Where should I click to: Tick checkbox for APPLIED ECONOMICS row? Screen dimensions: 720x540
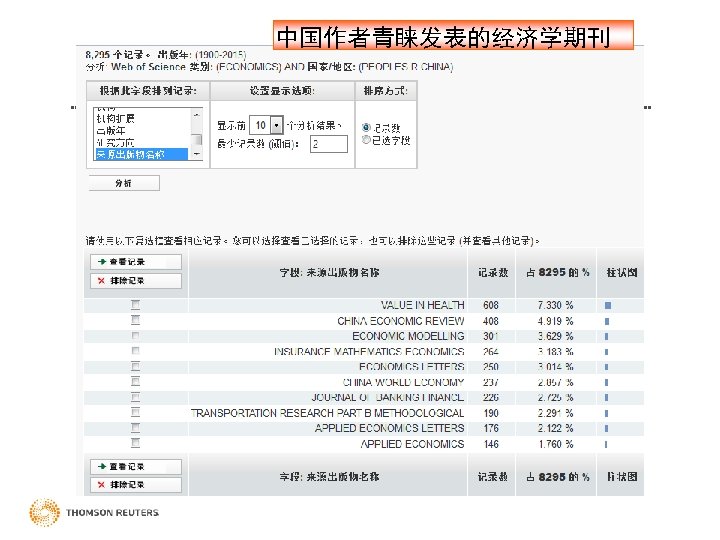pyautogui.click(x=135, y=443)
